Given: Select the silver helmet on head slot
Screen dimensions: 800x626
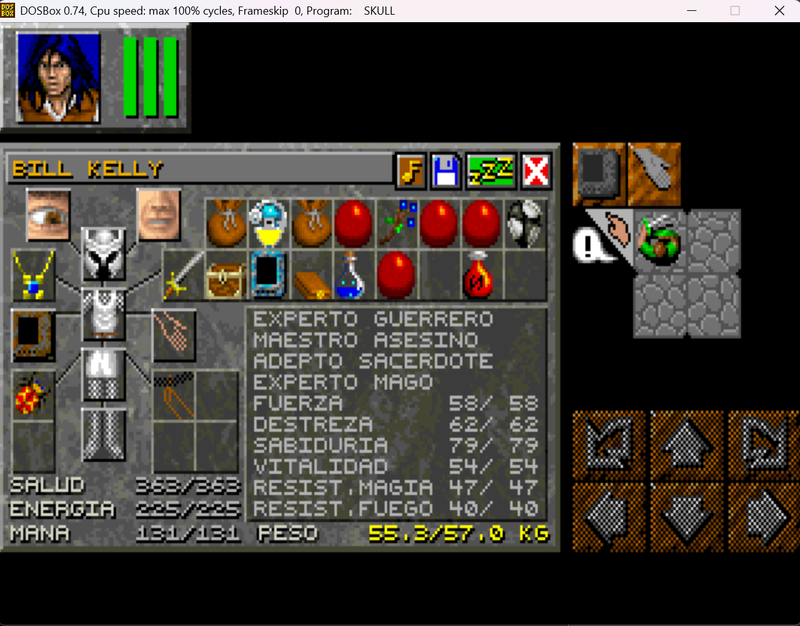Looking at the screenshot, I should [x=104, y=254].
